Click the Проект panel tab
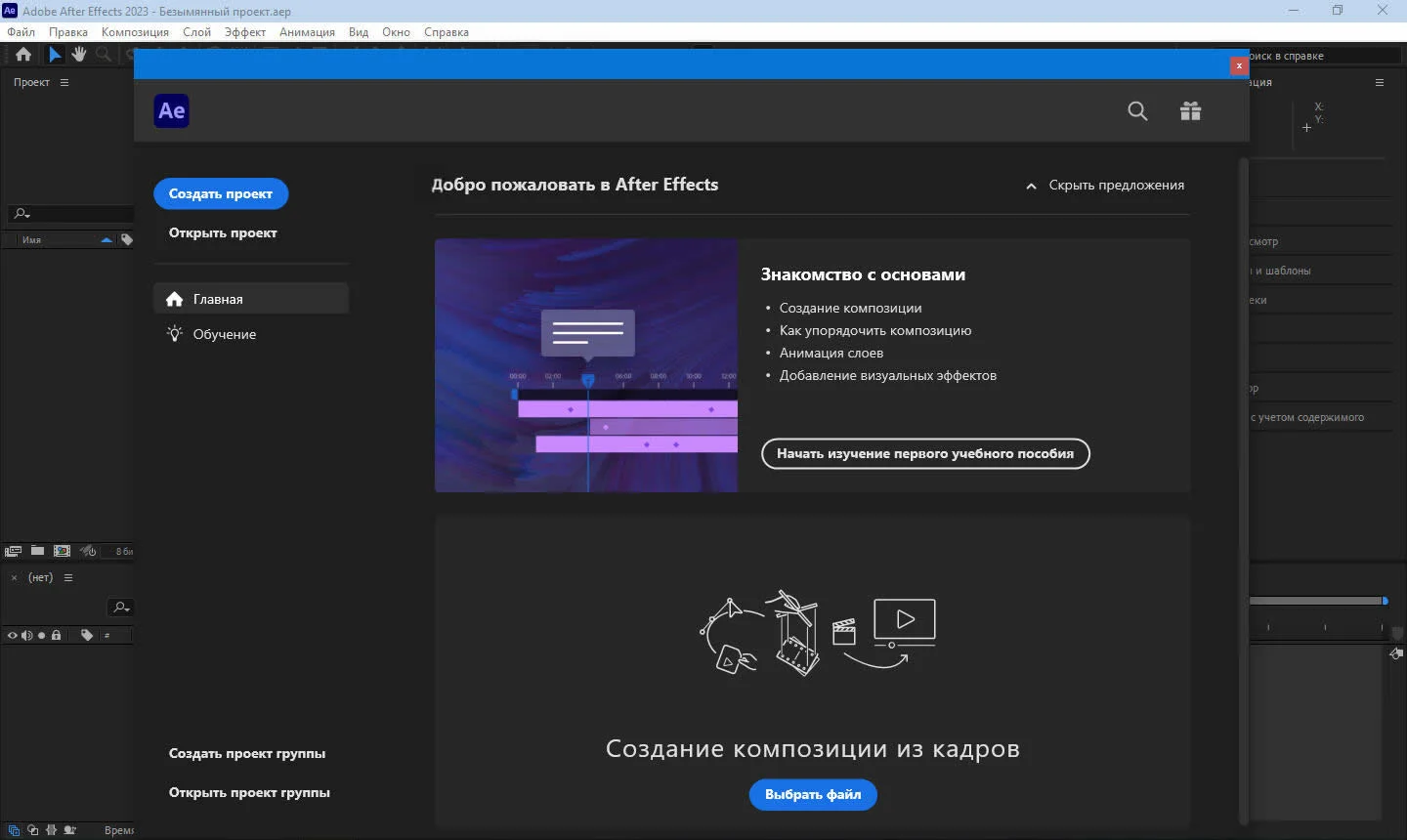Image resolution: width=1407 pixels, height=840 pixels. pos(31,82)
